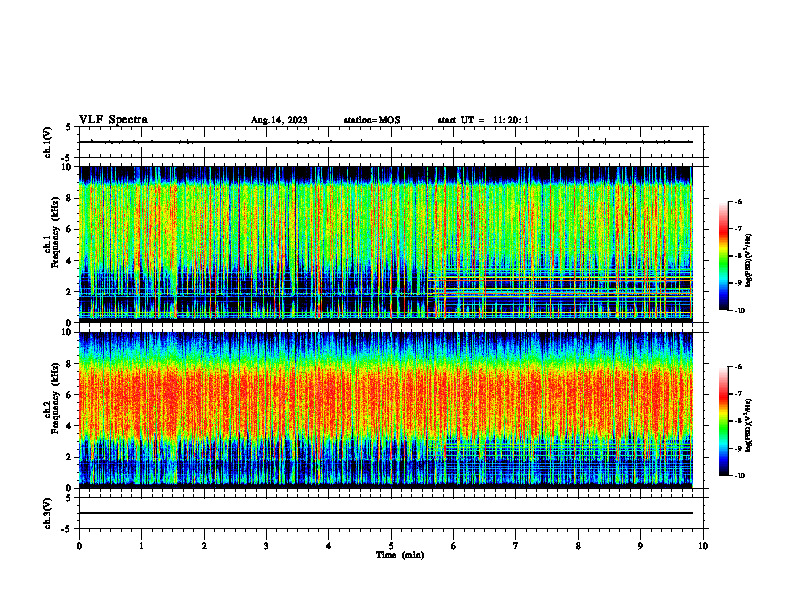The width and height of the screenshot is (792, 612).
Task: Click the time axis tick label "7"
Action: pos(516,546)
